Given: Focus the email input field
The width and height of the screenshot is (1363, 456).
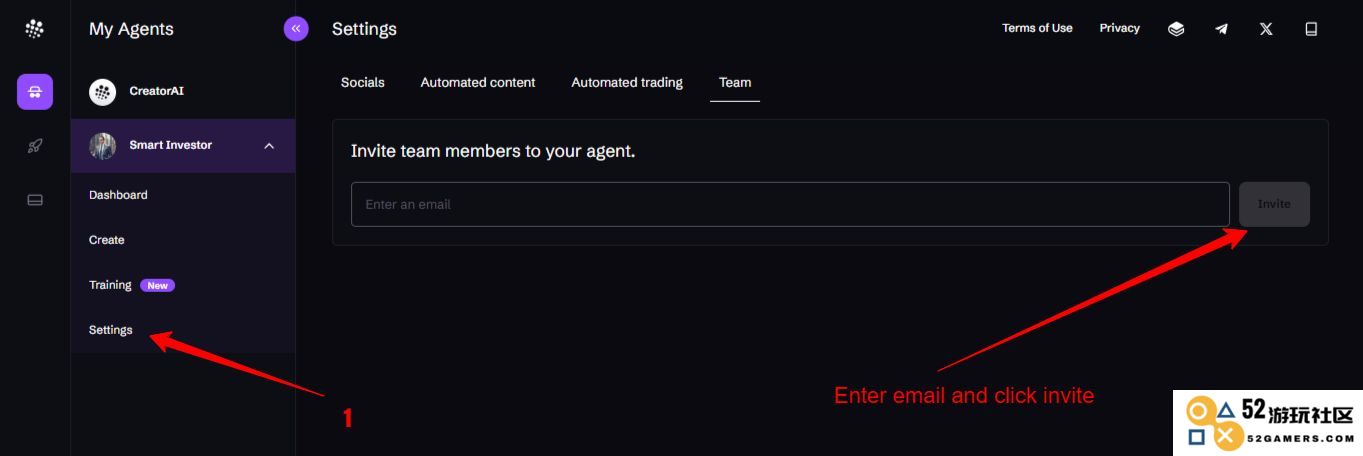Looking at the screenshot, I should [x=790, y=204].
